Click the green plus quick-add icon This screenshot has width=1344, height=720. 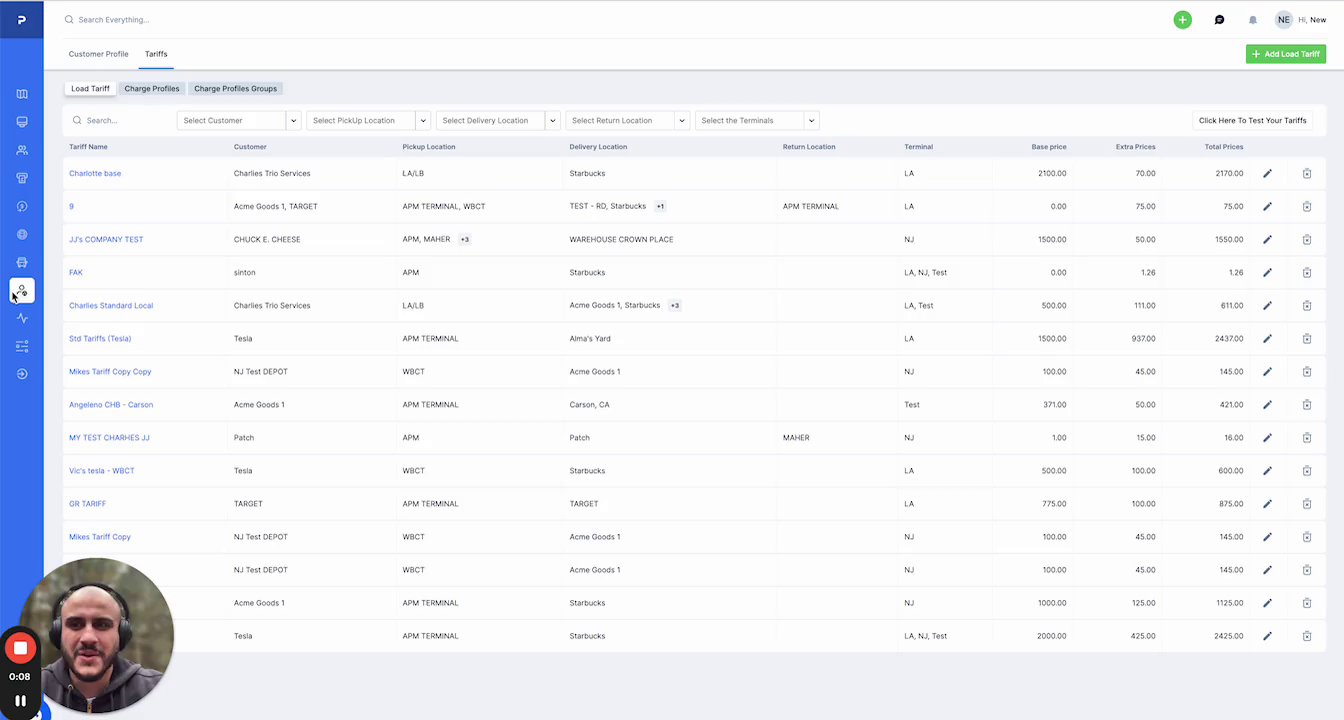(1182, 20)
